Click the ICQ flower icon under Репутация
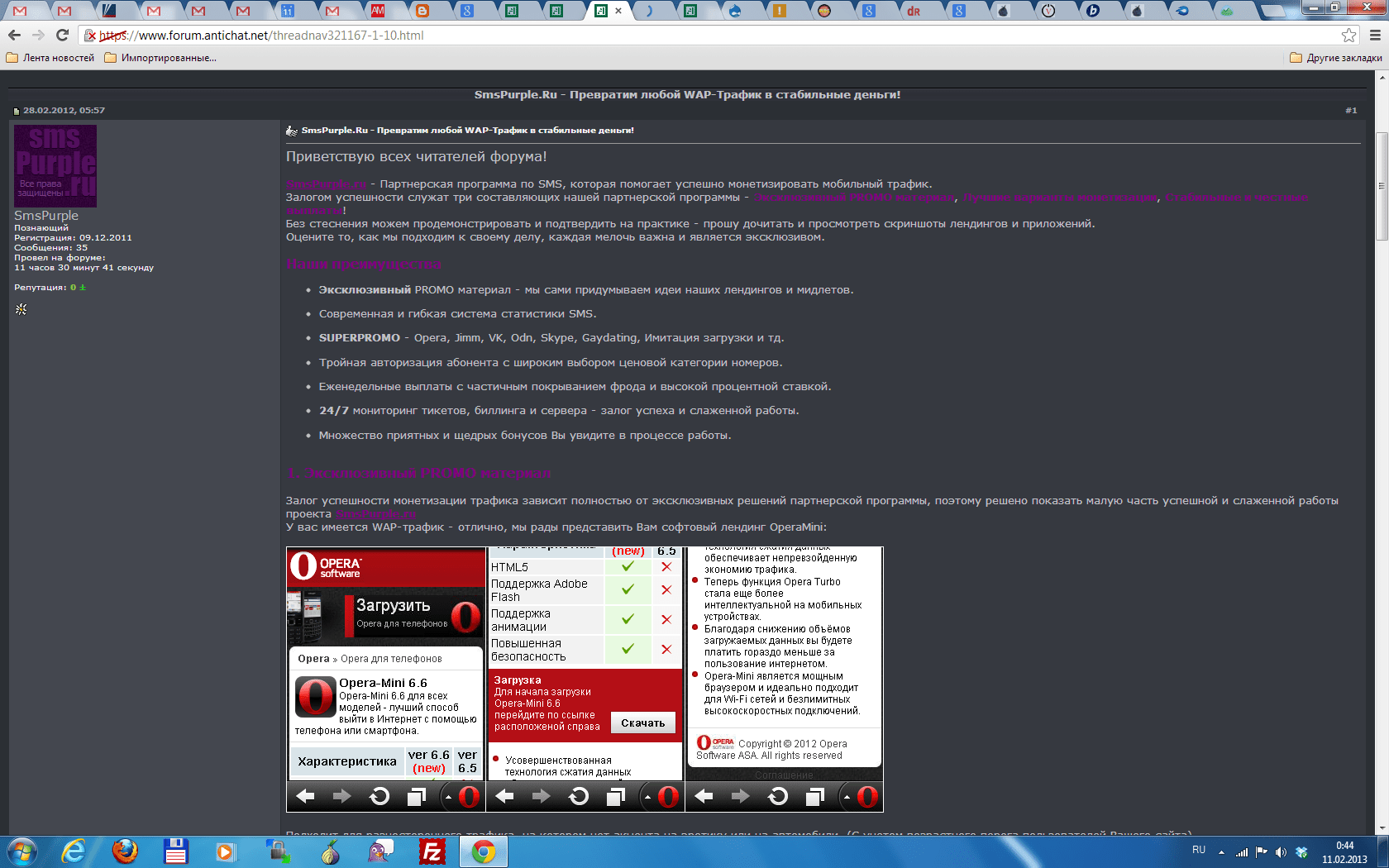This screenshot has height=868, width=1389. tap(21, 309)
